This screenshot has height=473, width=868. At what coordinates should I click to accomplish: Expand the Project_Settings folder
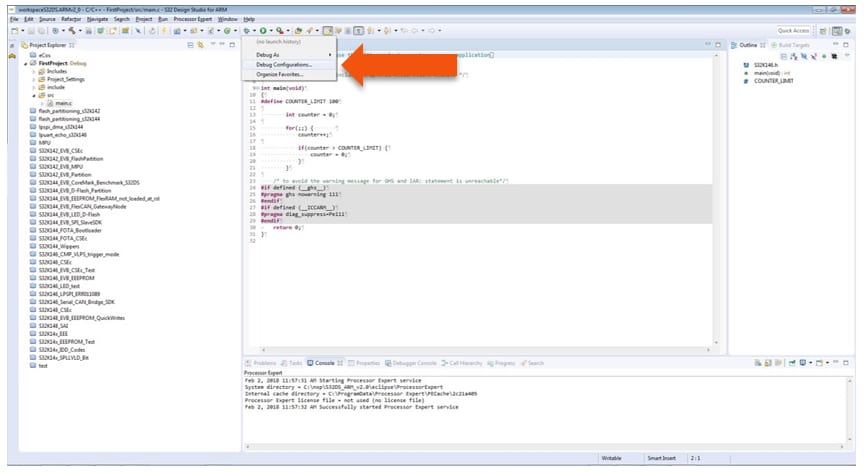coord(34,79)
